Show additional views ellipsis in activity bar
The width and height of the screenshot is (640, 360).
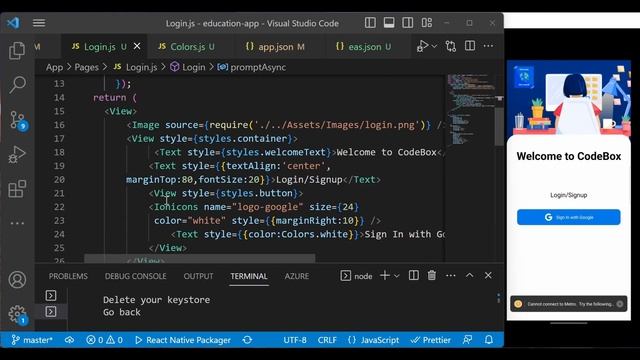click(x=17, y=223)
